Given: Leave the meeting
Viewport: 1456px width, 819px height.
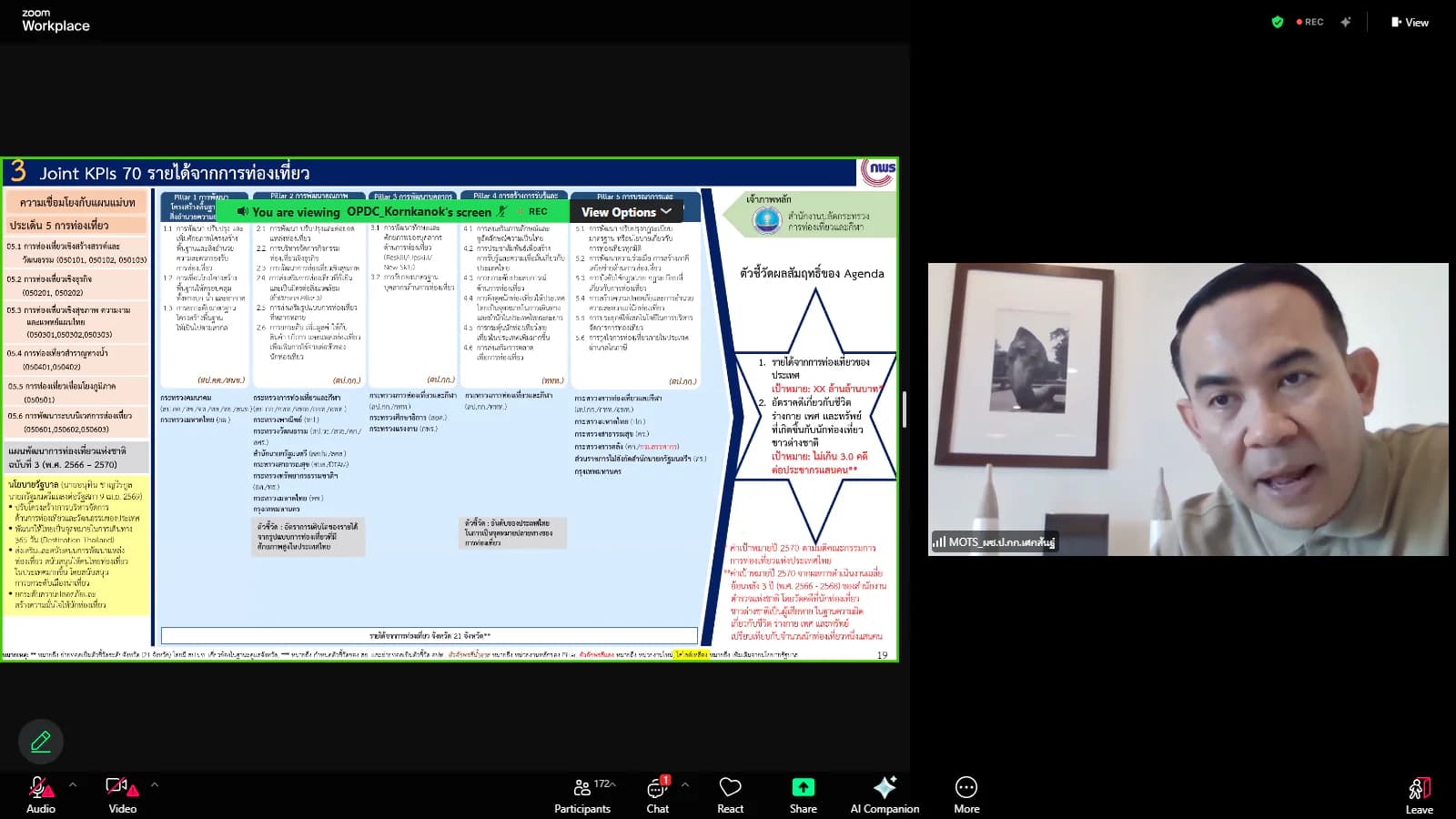Looking at the screenshot, I should click(1419, 794).
